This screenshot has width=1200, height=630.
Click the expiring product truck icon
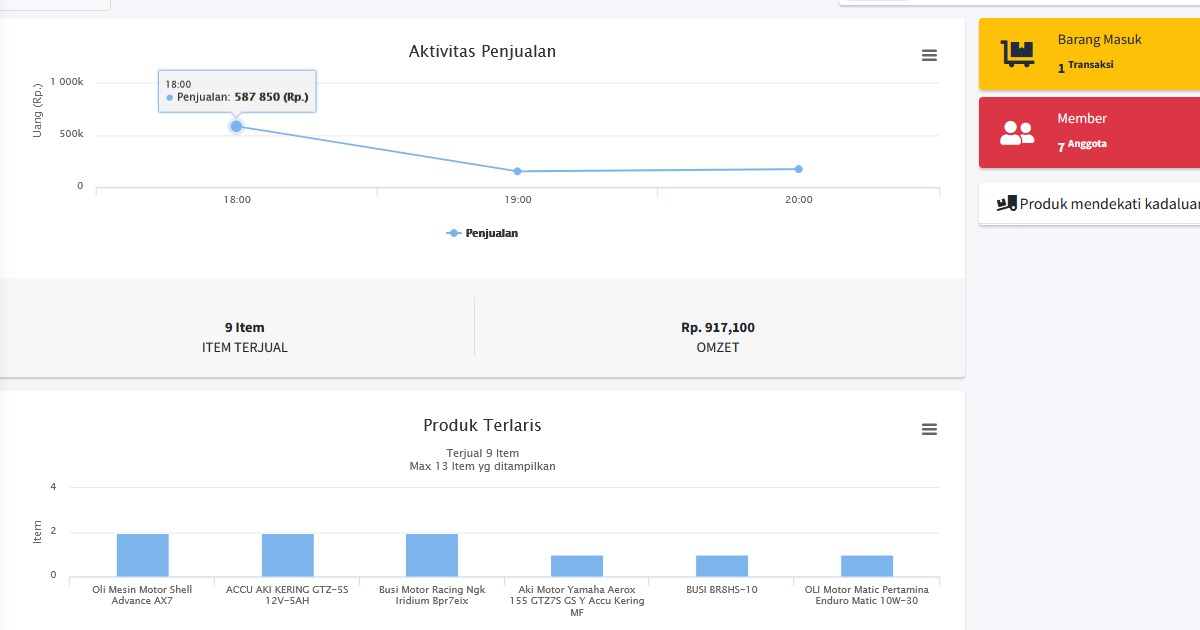[x=1006, y=203]
